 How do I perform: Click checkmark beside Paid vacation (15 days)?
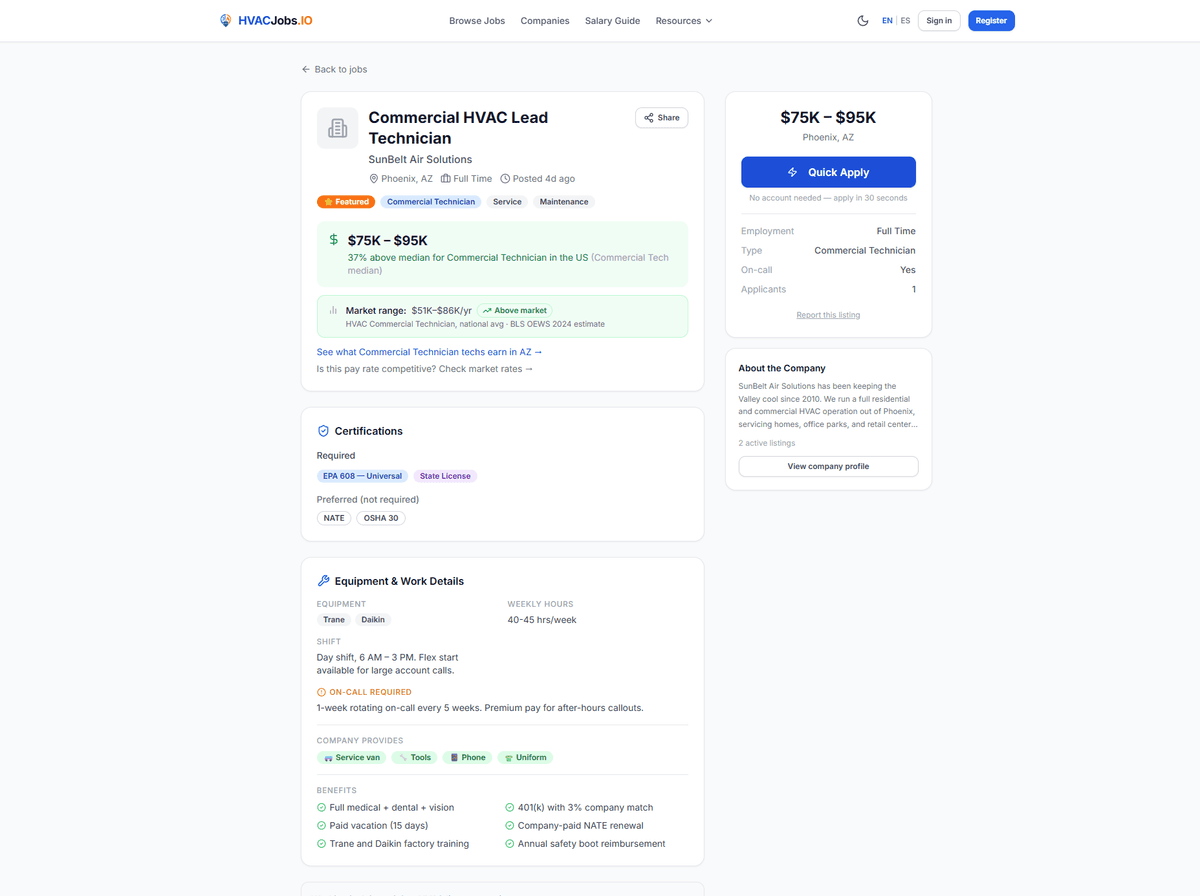[321, 826]
